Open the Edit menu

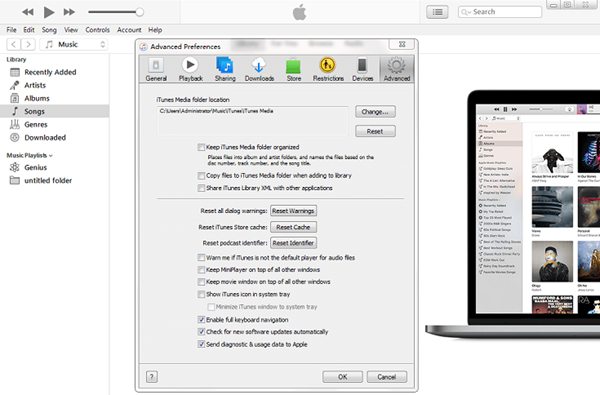tap(29, 30)
